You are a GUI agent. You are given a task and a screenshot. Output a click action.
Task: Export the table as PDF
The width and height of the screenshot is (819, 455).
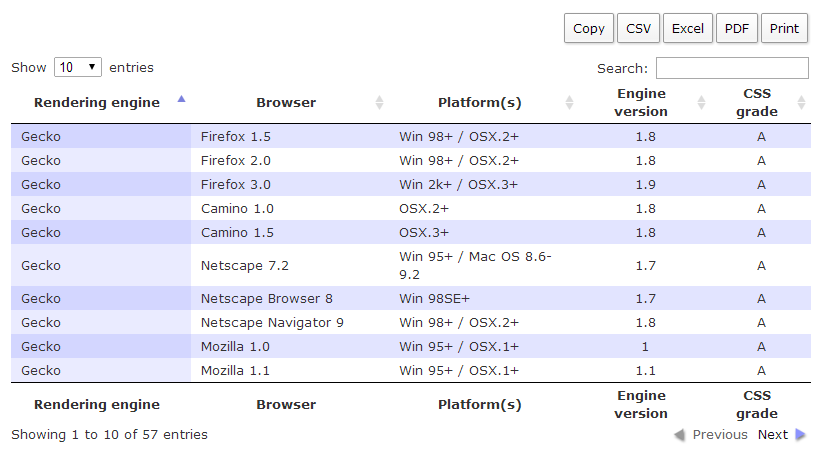(736, 28)
